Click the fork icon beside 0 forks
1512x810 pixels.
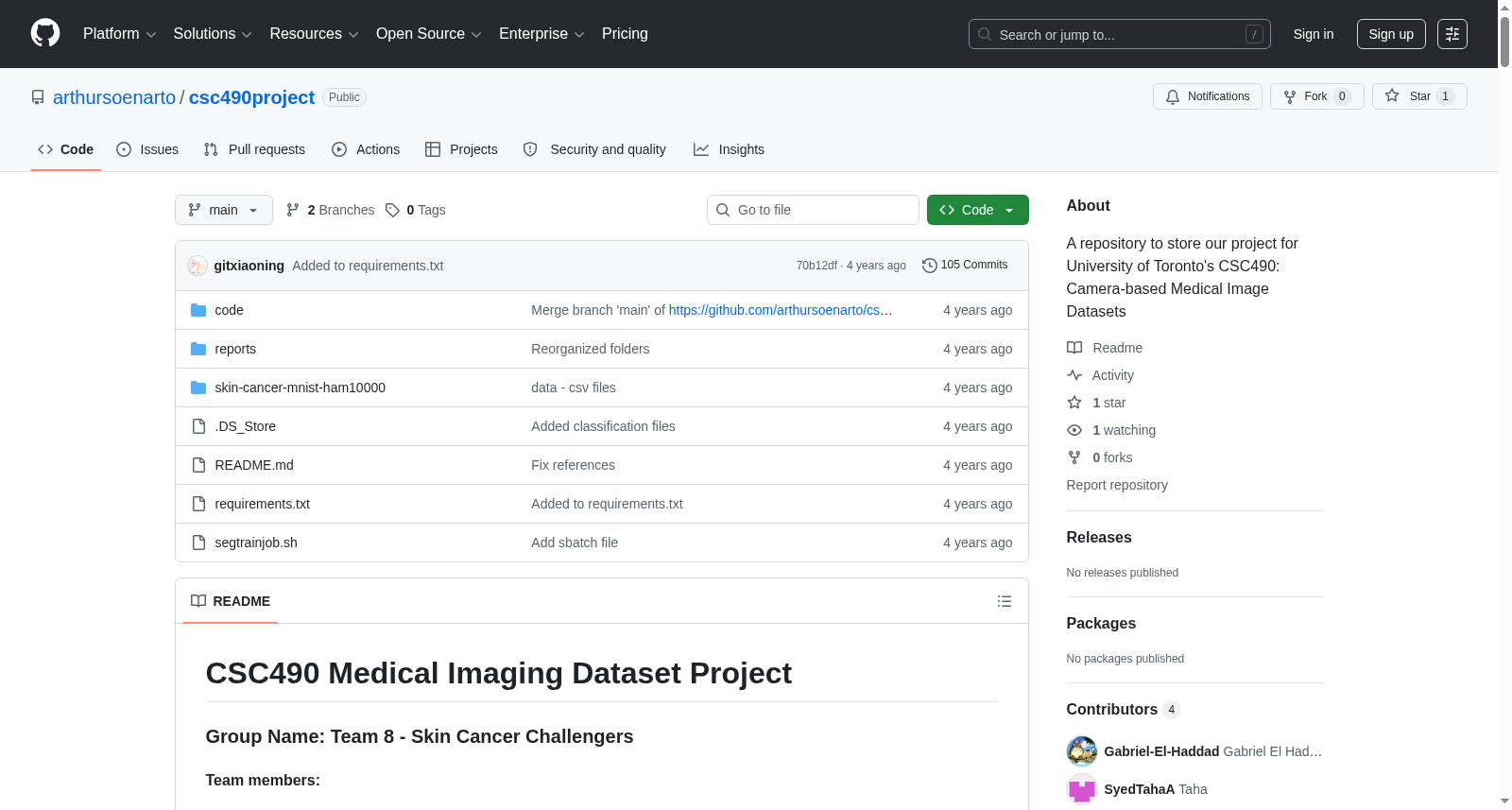(x=1074, y=457)
